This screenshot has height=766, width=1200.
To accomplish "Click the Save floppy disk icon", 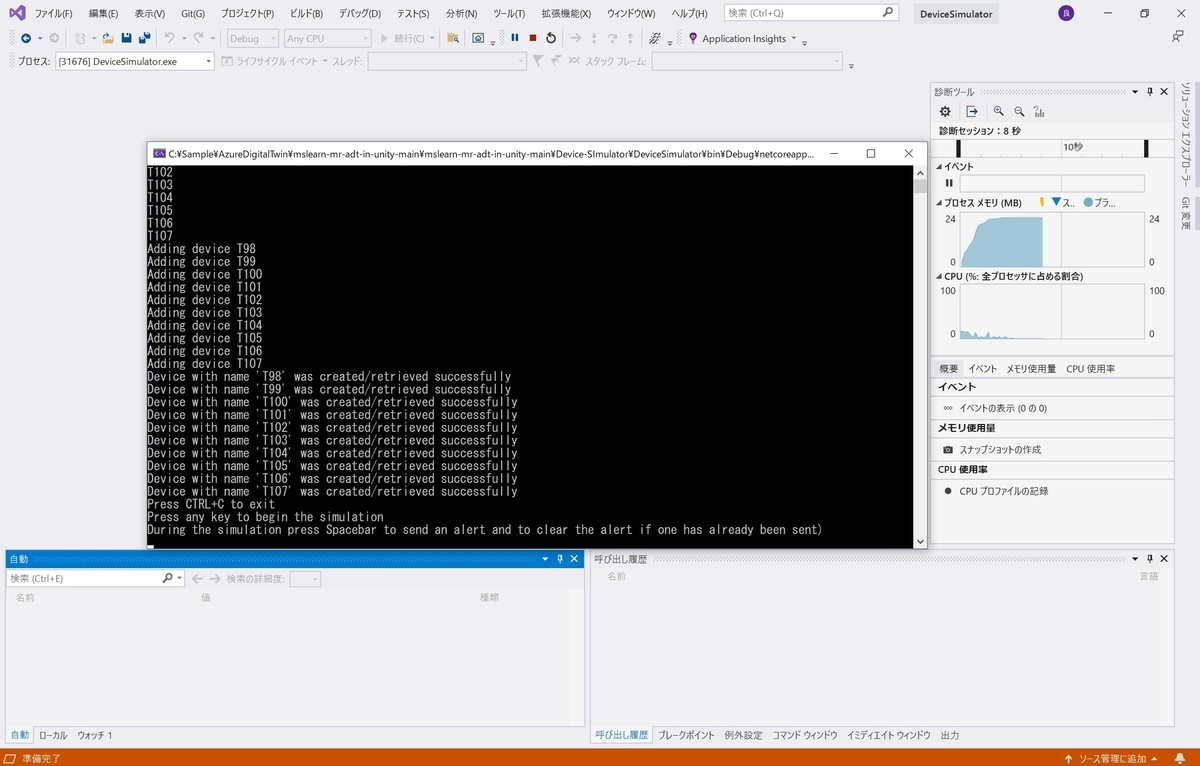I will pos(127,38).
